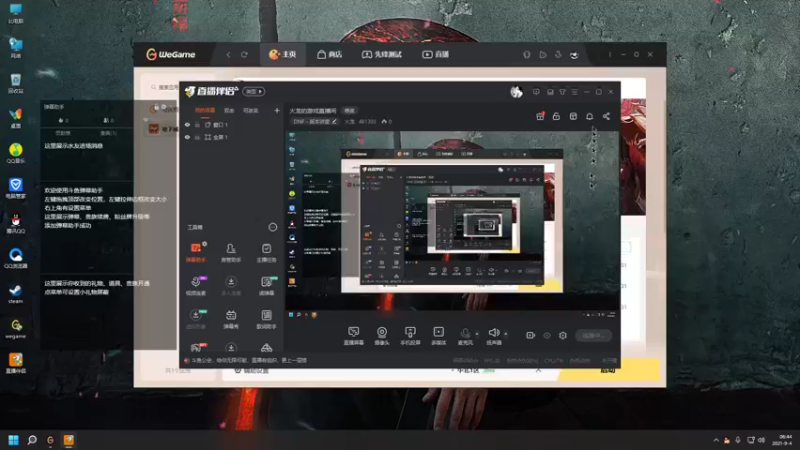Collapse the 工具箱 toolbox circle button
The image size is (800, 450).
(x=273, y=227)
